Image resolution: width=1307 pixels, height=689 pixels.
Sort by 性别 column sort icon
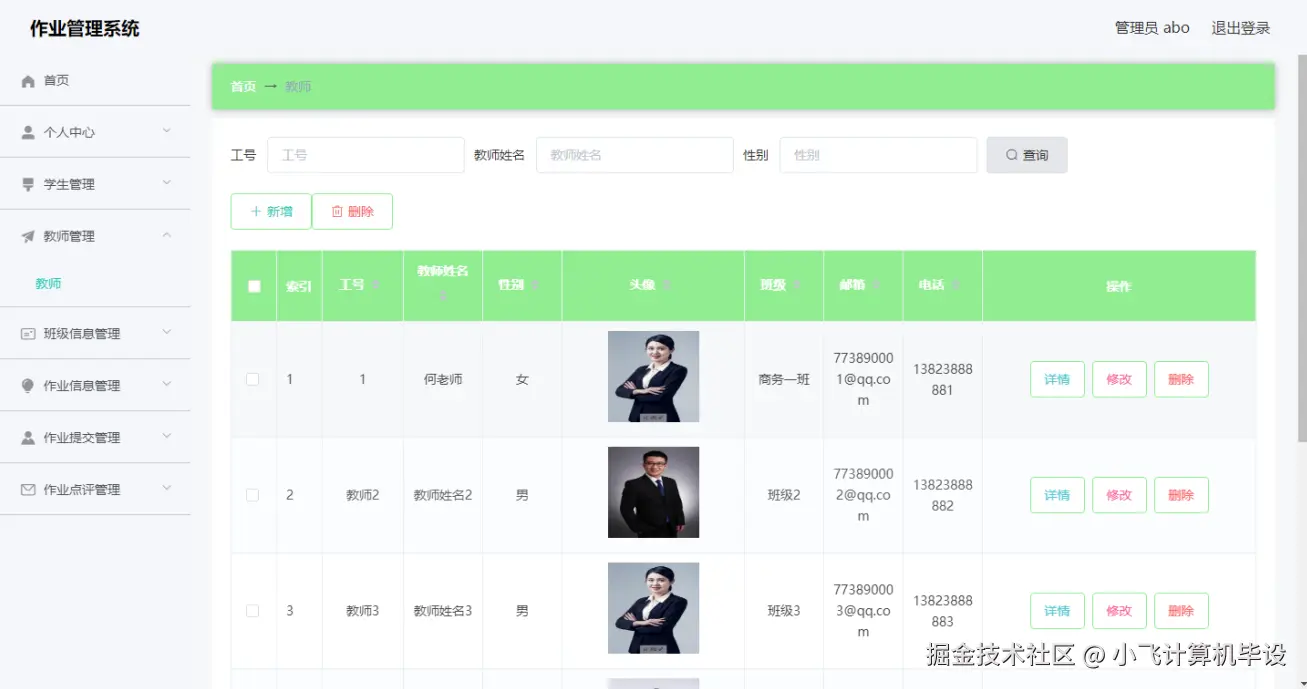[536, 286]
